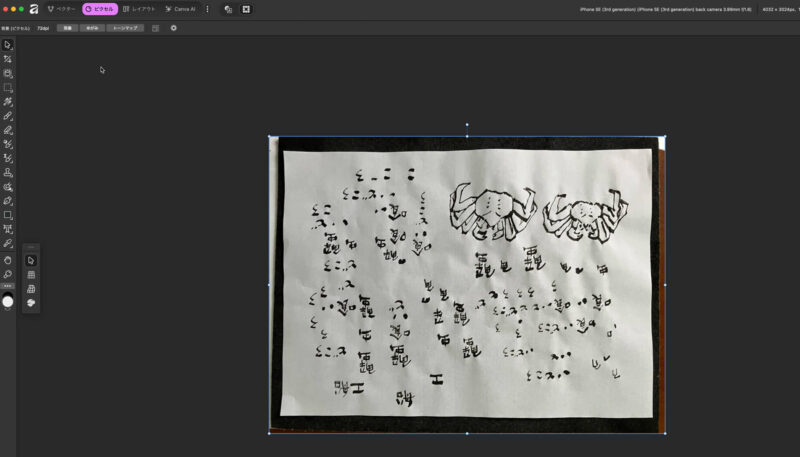
Task: Select the tool directly below Clone Stamp
Action: pos(8,187)
